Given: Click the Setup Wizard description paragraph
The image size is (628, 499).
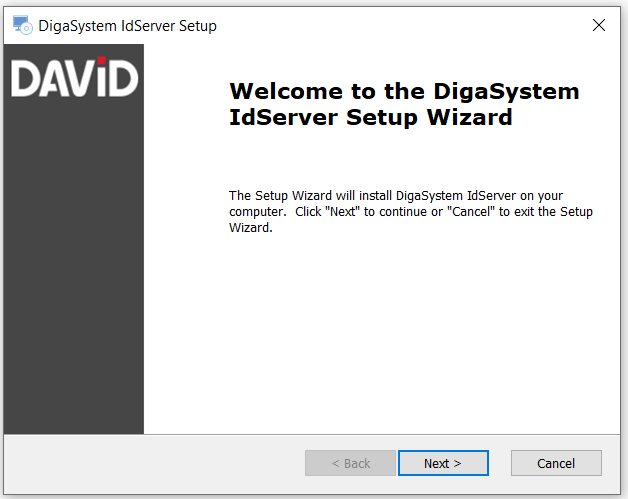Looking at the screenshot, I should tap(410, 211).
